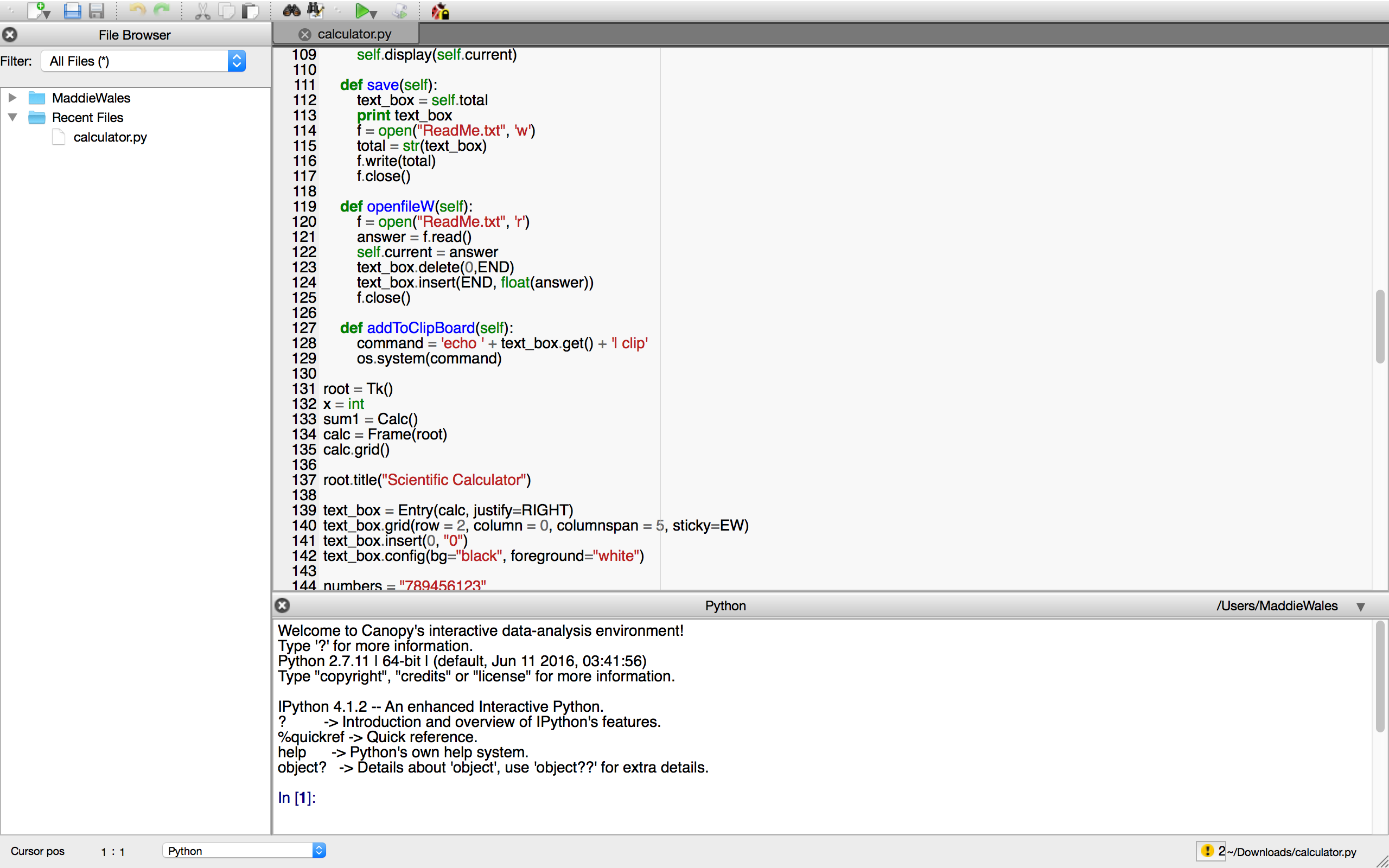Click line 131 'root = Tk()'
The height and width of the screenshot is (868, 1389).
pos(358,388)
